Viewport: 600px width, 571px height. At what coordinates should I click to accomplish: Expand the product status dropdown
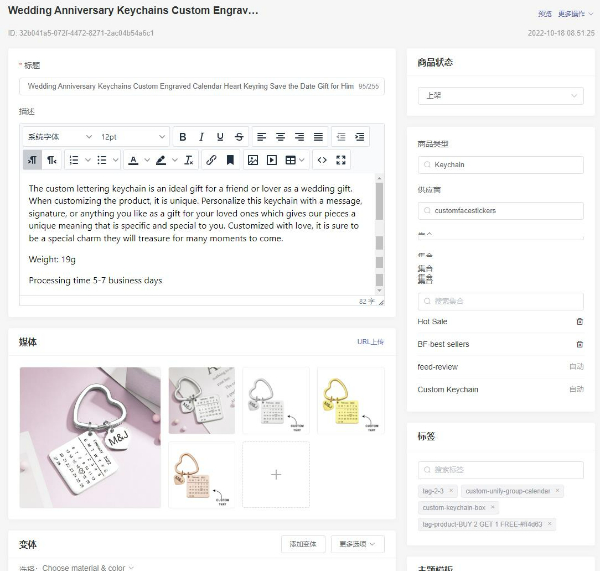pos(500,96)
